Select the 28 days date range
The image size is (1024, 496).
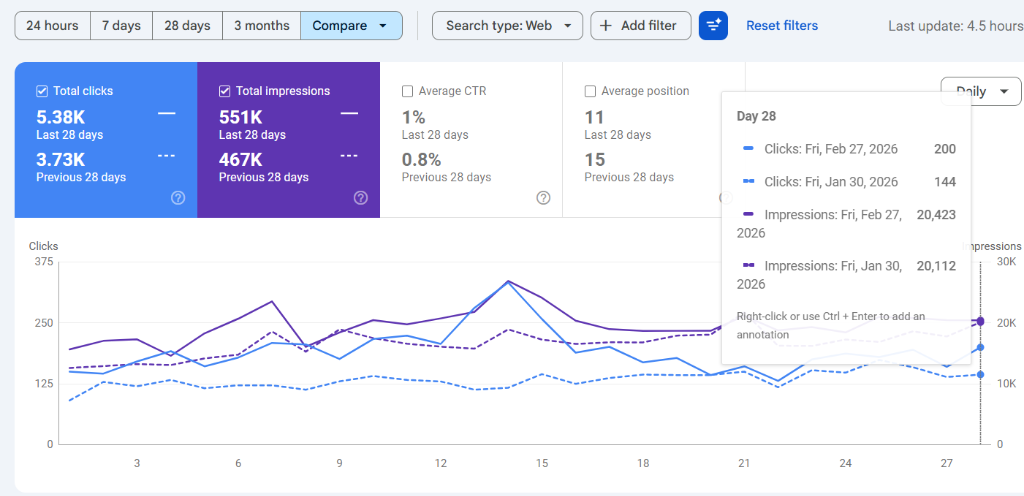click(x=187, y=26)
